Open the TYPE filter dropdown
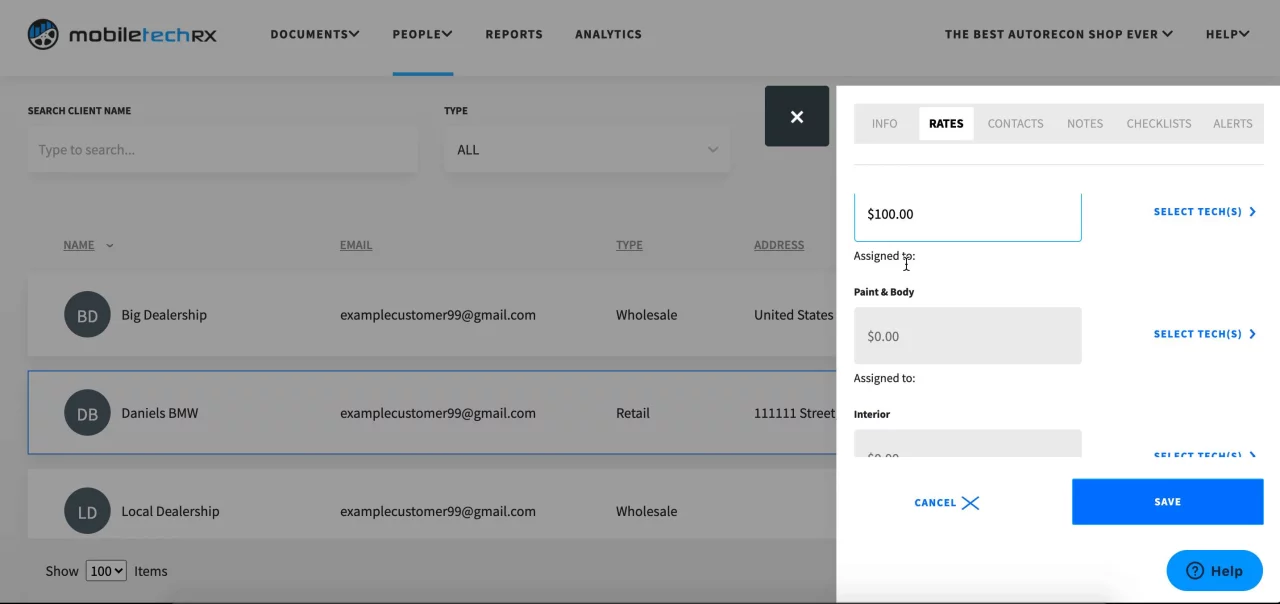This screenshot has height=604, width=1280. point(586,149)
